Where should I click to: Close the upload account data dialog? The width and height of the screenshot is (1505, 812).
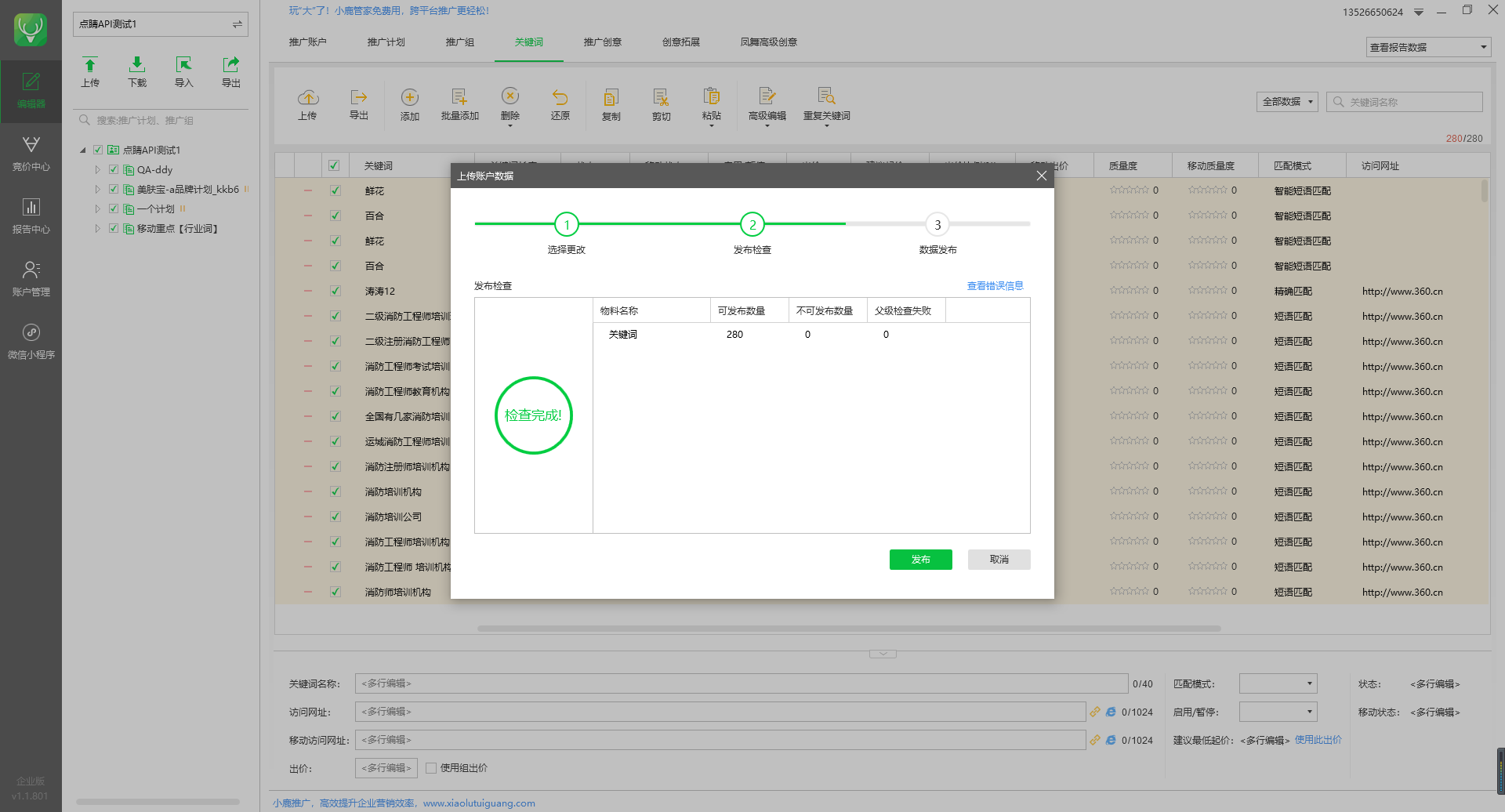click(x=1042, y=176)
